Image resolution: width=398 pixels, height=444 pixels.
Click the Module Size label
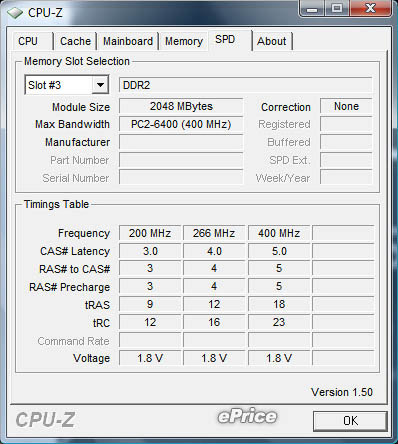[81, 107]
